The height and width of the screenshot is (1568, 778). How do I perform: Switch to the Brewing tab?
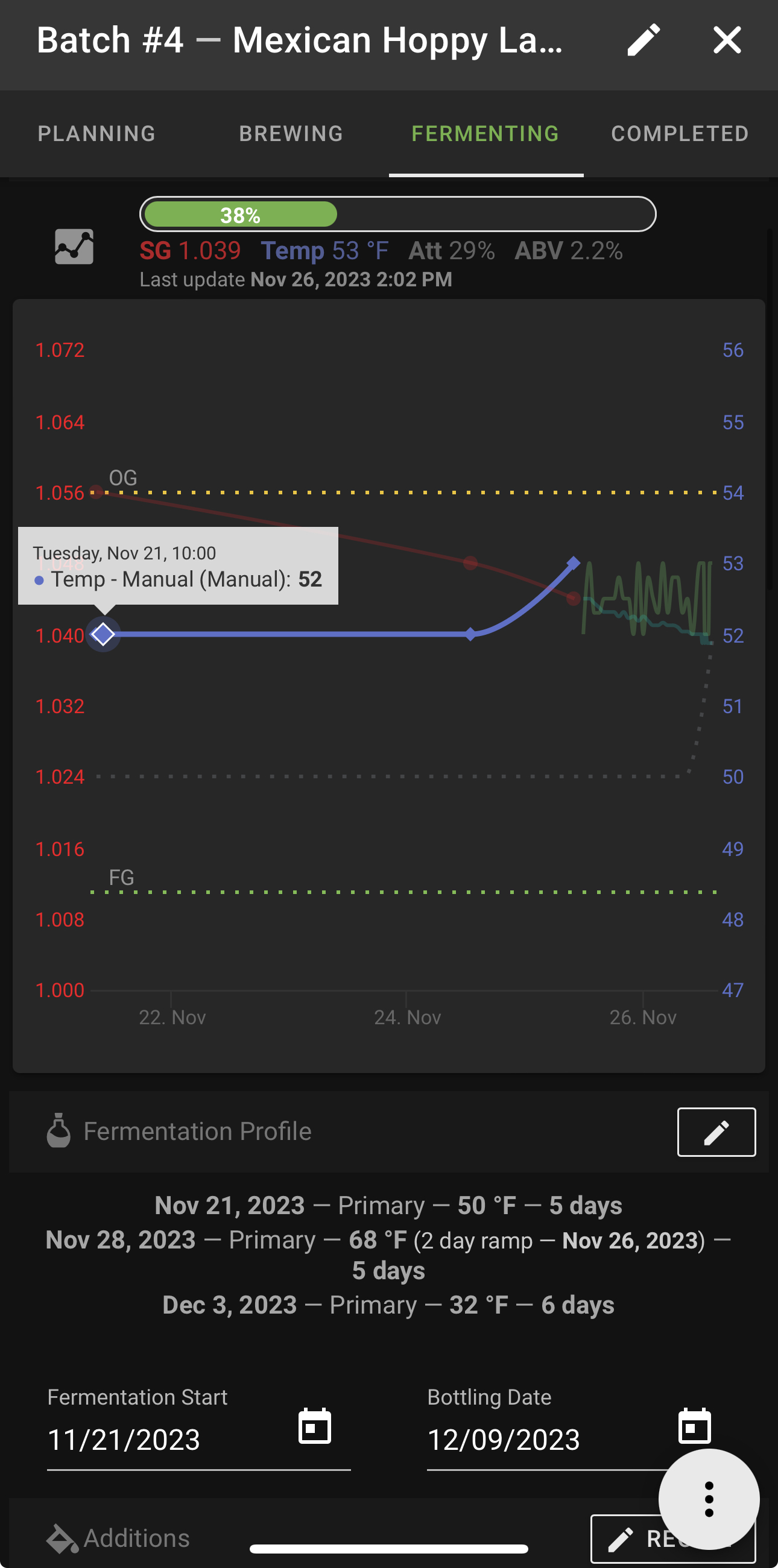click(x=291, y=134)
